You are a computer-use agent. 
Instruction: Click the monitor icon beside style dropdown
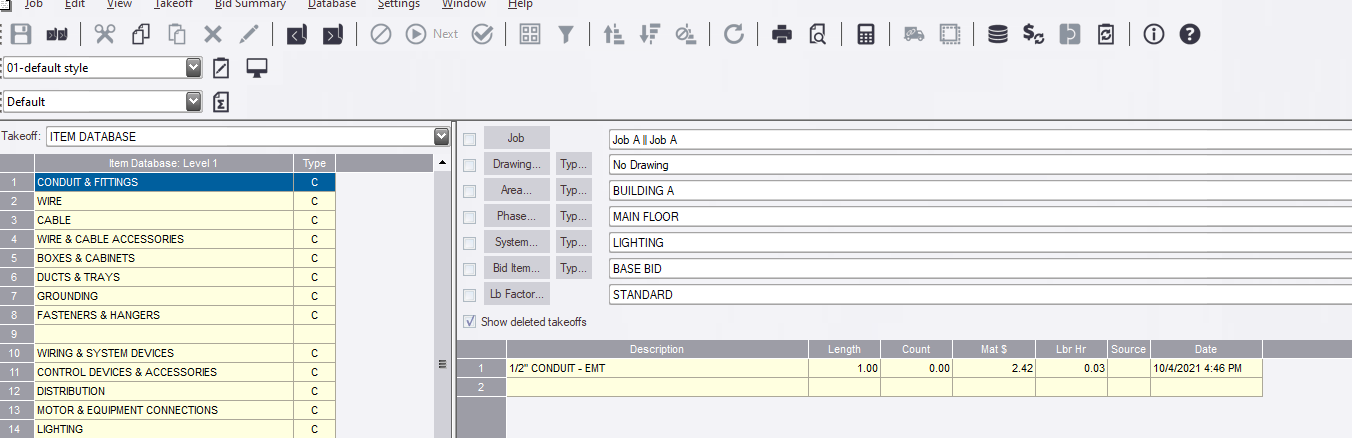click(257, 68)
